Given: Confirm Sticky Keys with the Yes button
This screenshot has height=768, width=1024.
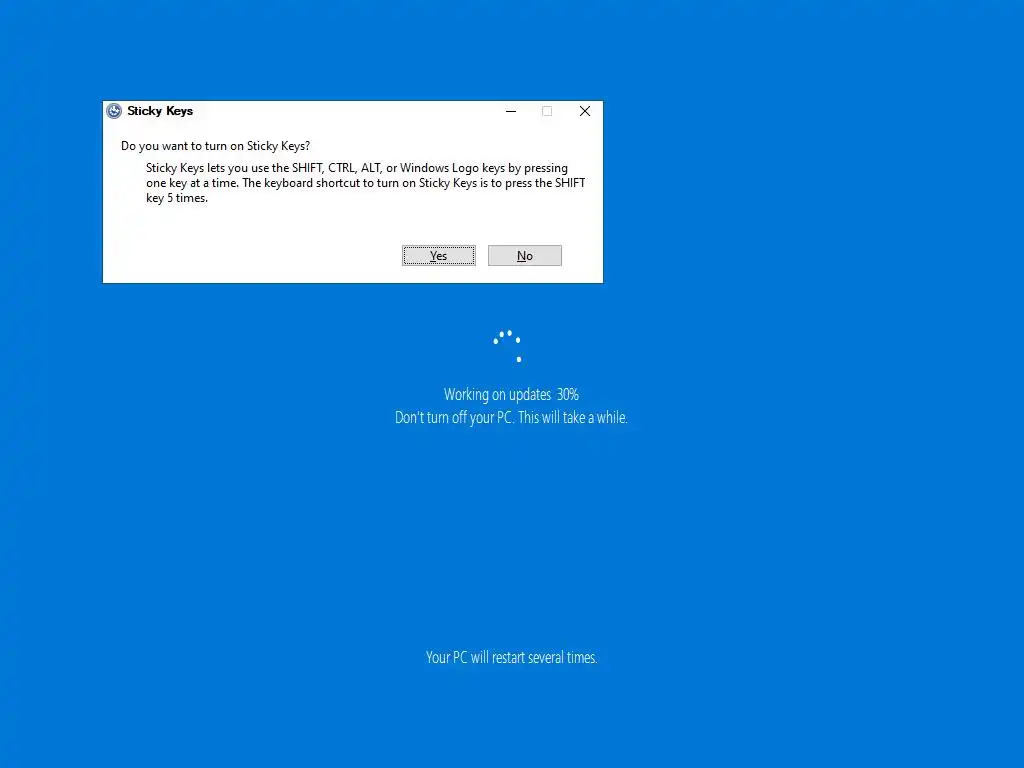Looking at the screenshot, I should [x=438, y=255].
